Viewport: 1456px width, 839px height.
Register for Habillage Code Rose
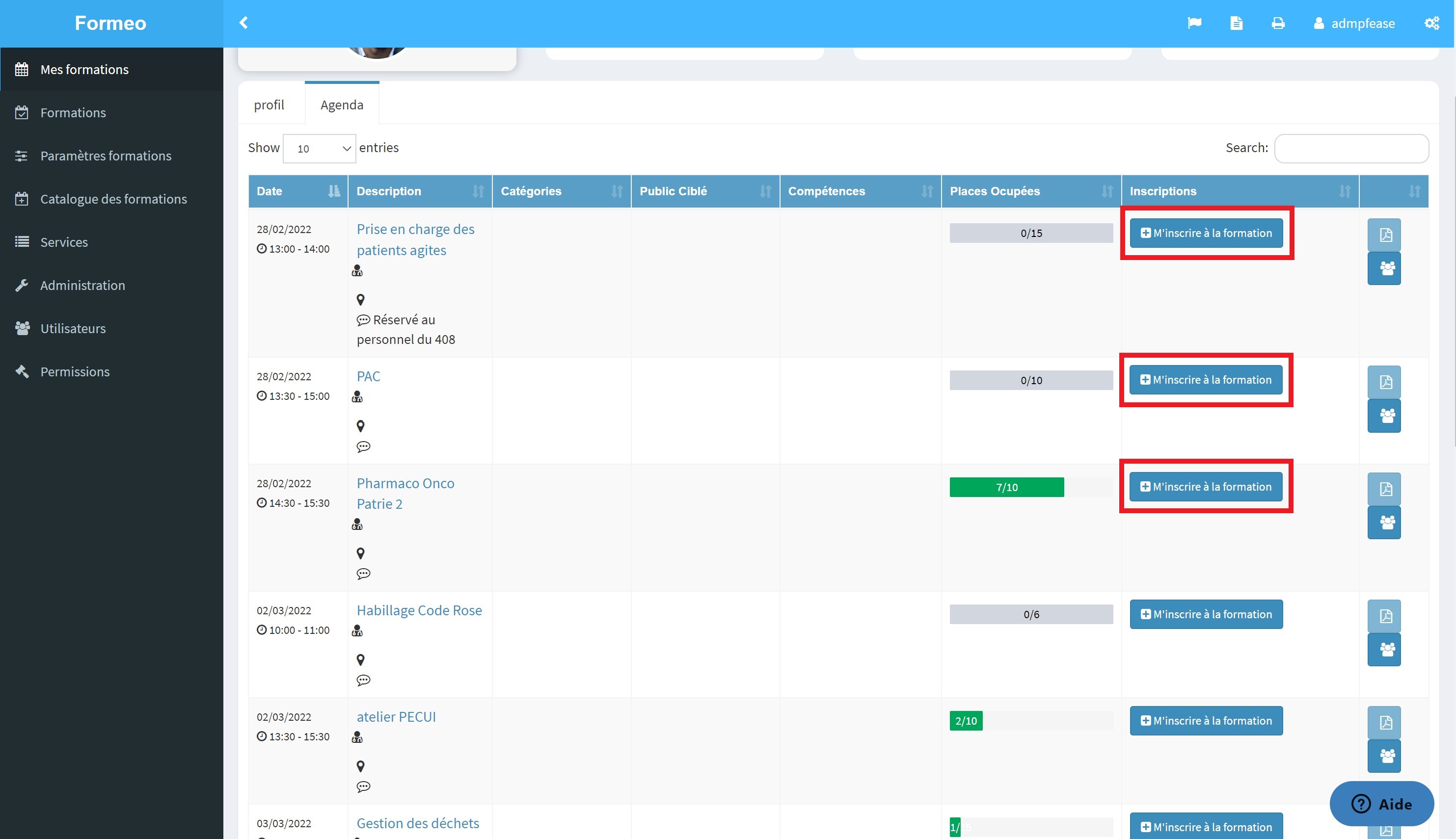[x=1206, y=614]
